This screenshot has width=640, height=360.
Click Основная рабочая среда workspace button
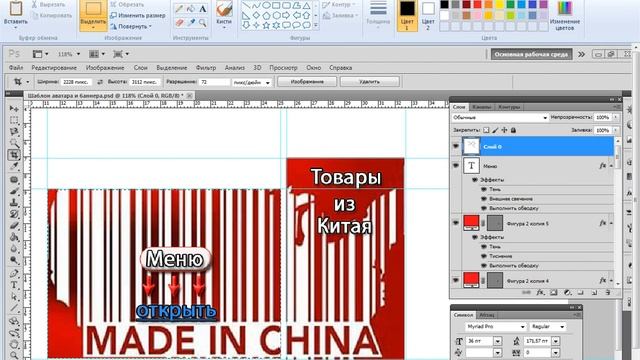(x=531, y=54)
